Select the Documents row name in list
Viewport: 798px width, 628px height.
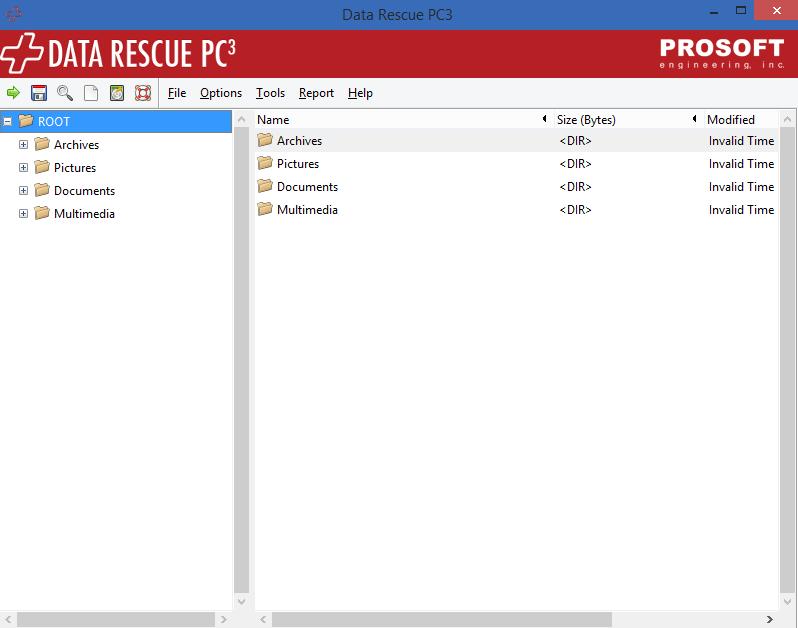coord(307,186)
